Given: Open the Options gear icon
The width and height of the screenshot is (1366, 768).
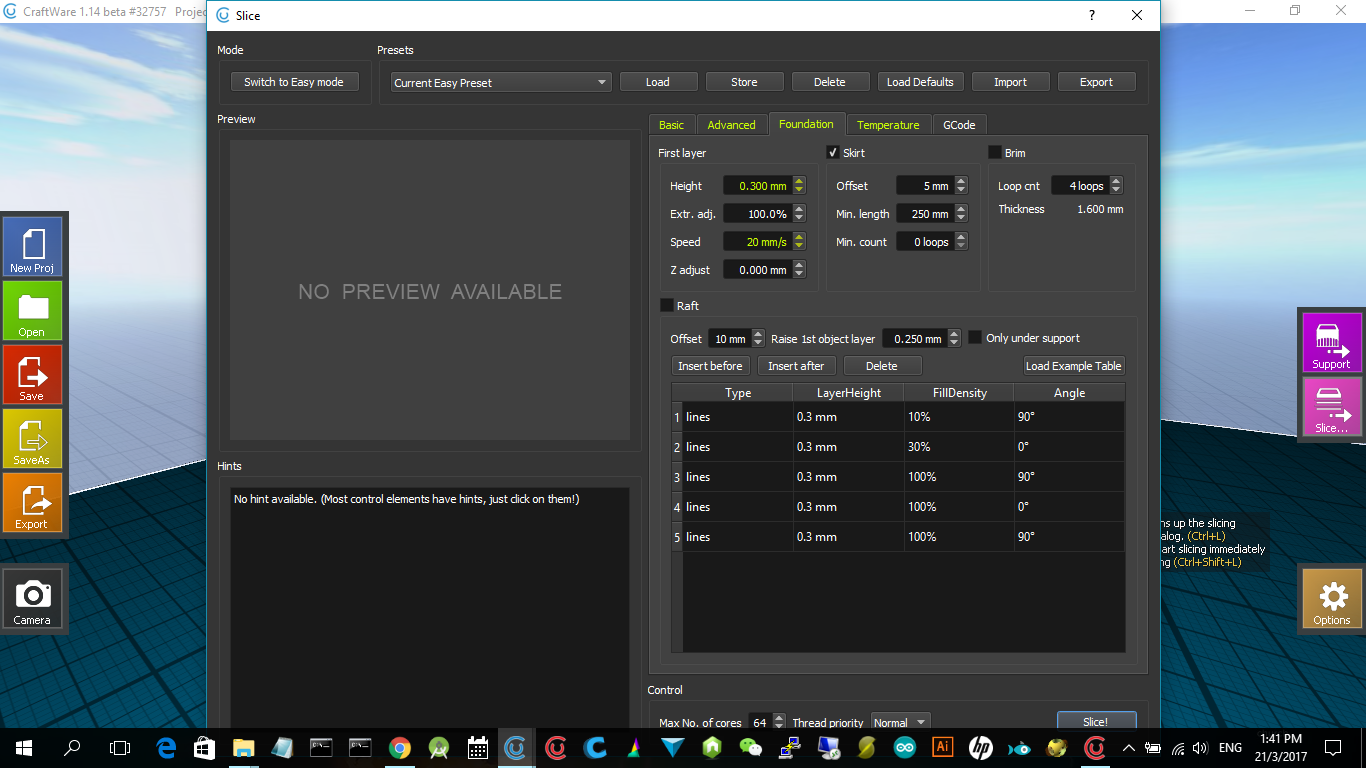Looking at the screenshot, I should (x=1332, y=597).
